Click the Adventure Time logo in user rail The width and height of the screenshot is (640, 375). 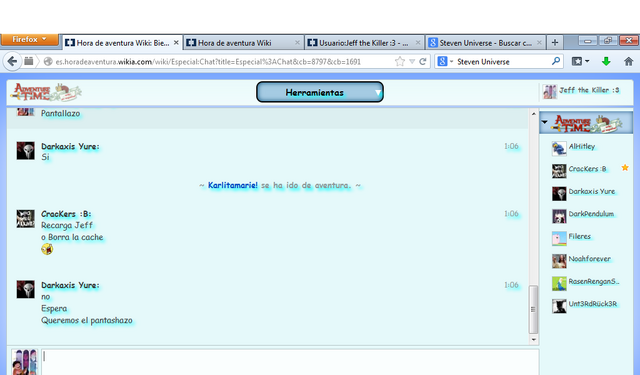tap(588, 123)
